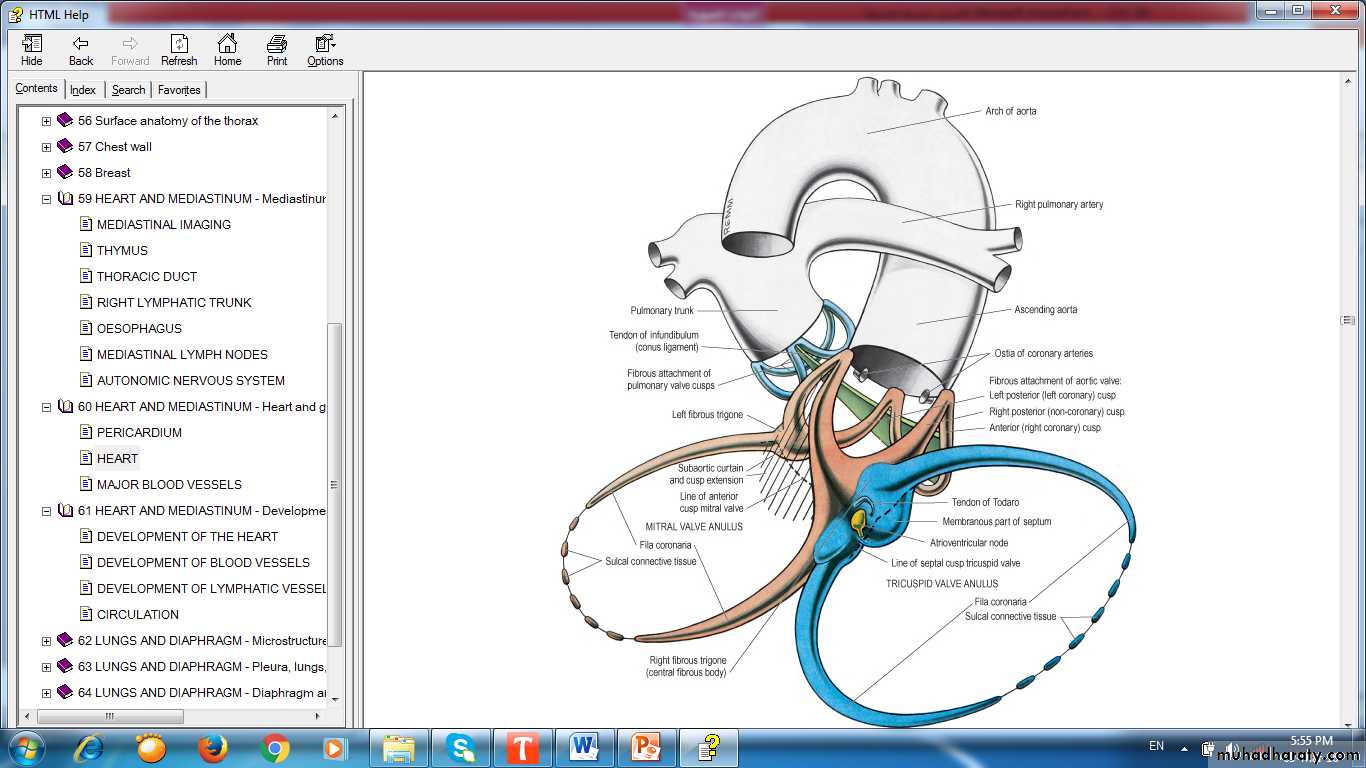Open Skype from the taskbar
Screen dimensions: 1366x768
click(x=460, y=747)
